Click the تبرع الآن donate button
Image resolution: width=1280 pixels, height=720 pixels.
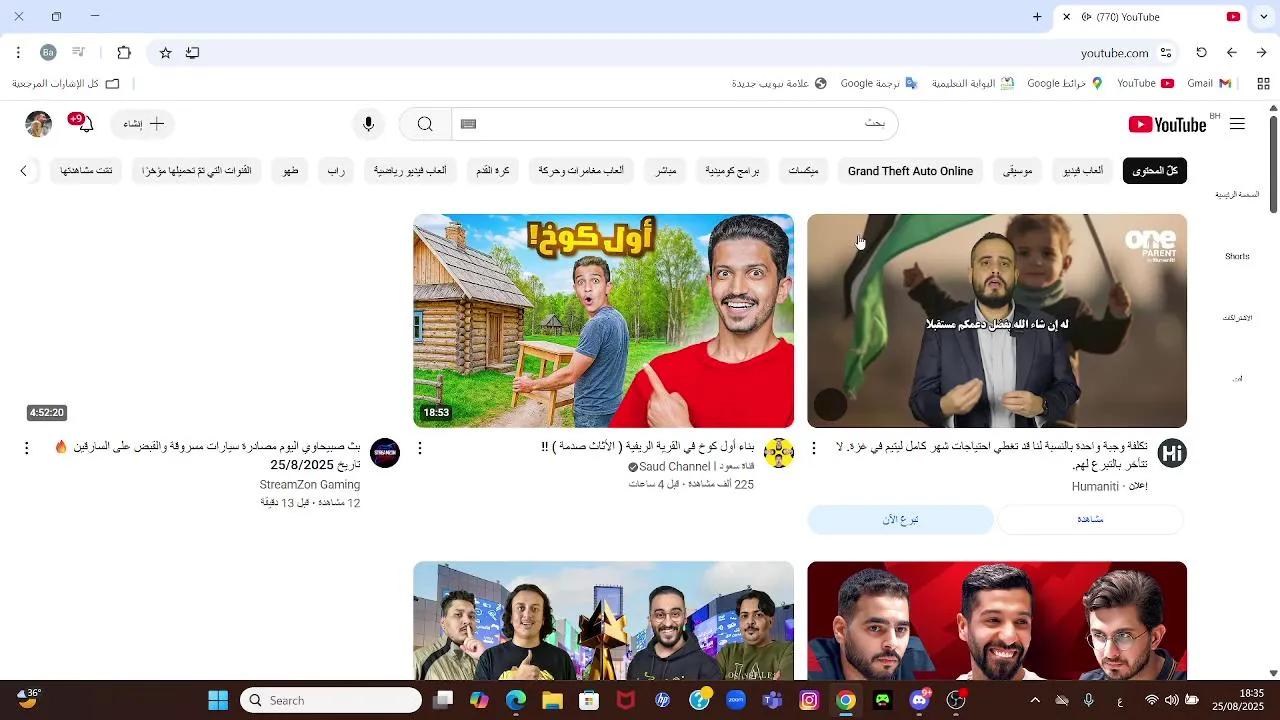(900, 520)
